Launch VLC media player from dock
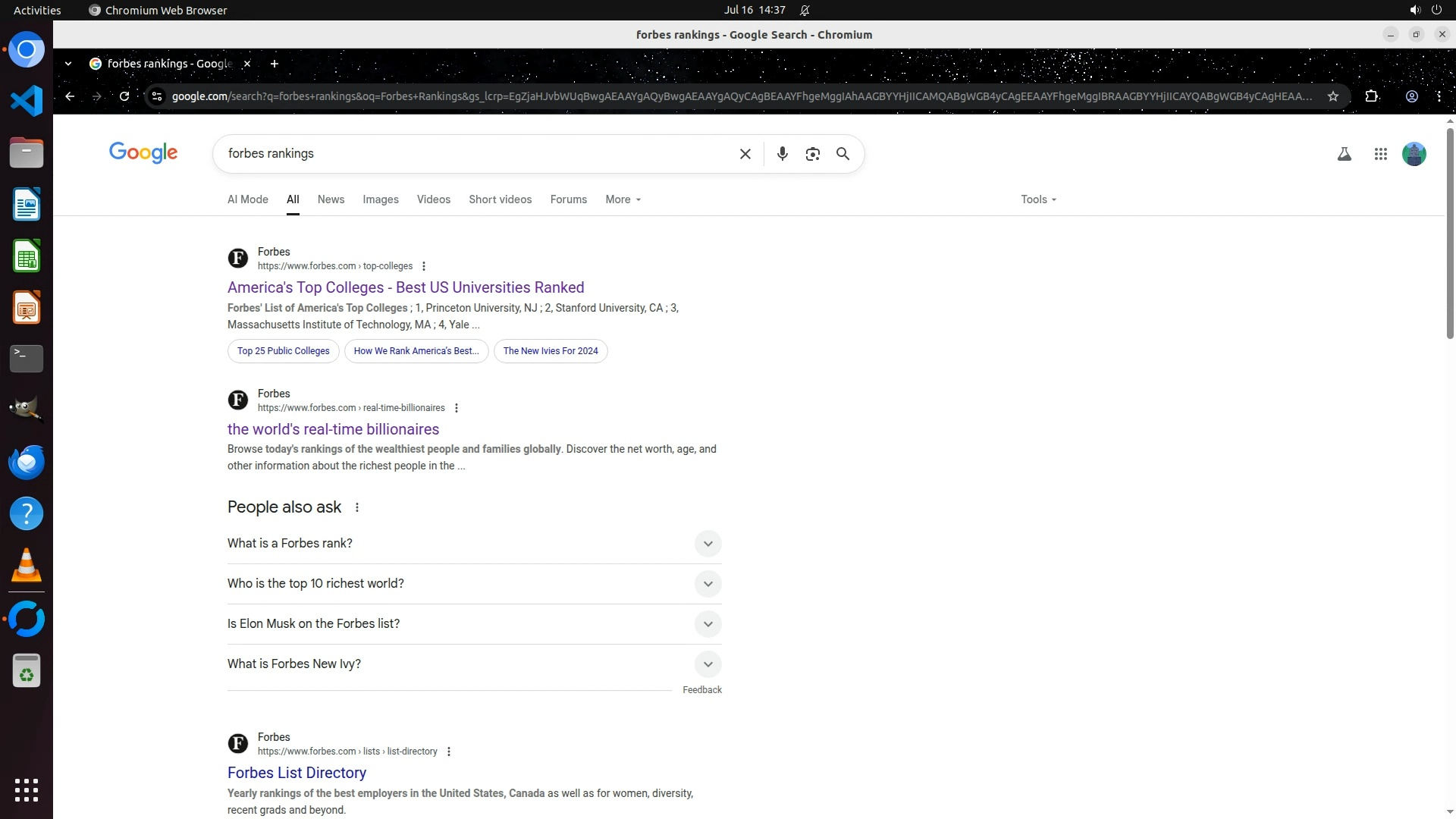 (27, 566)
